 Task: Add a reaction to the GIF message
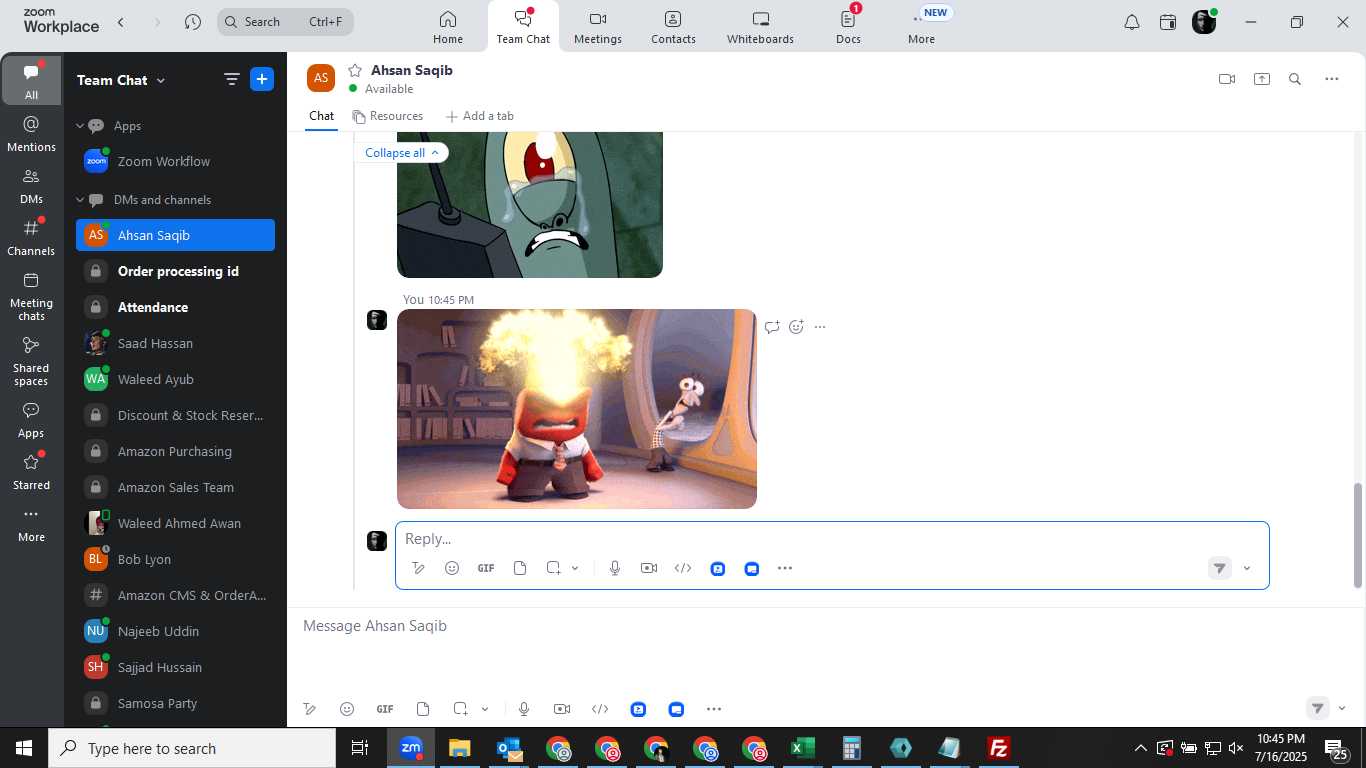[x=796, y=327]
